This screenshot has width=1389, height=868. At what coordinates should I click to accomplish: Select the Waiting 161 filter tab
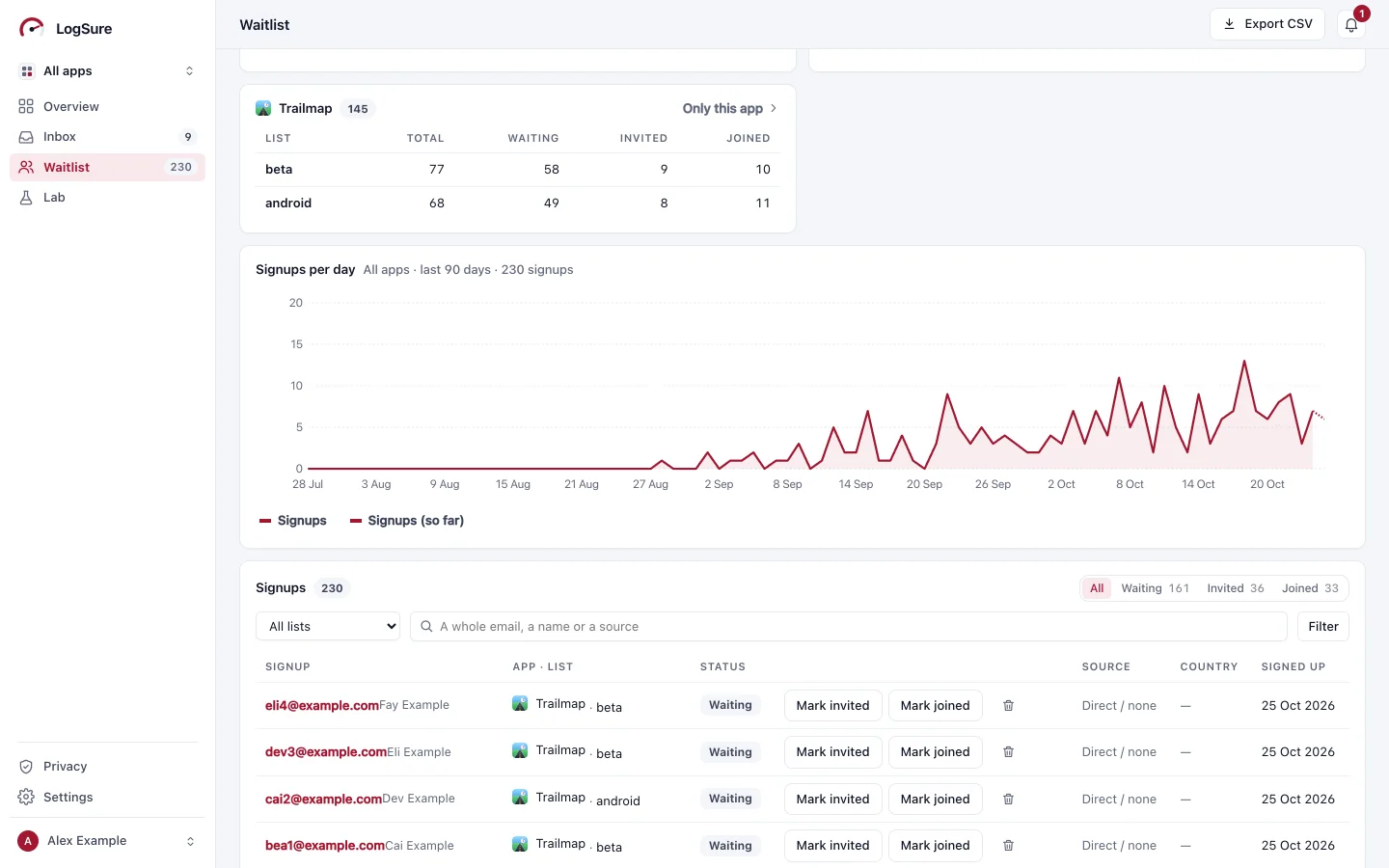point(1155,588)
